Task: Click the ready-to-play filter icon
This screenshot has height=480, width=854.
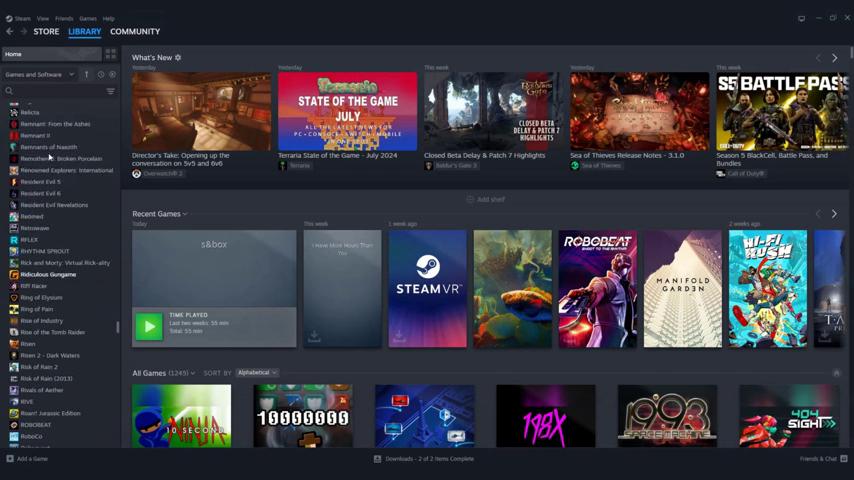Action: (112, 75)
